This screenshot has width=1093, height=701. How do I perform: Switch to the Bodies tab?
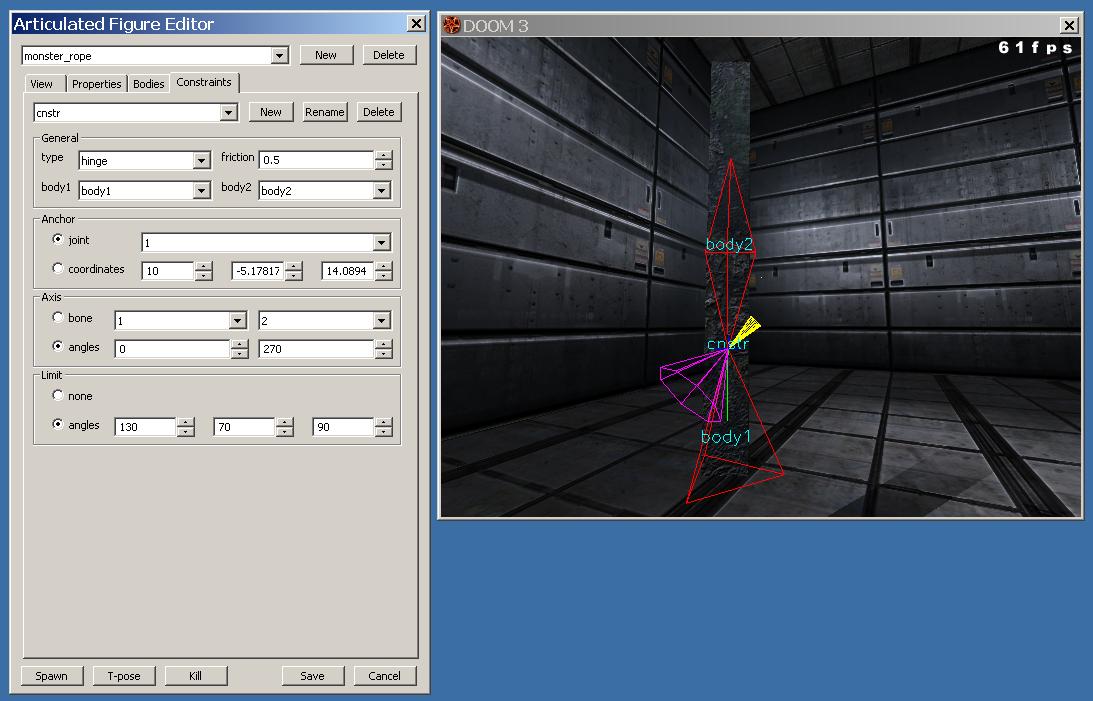(x=148, y=84)
